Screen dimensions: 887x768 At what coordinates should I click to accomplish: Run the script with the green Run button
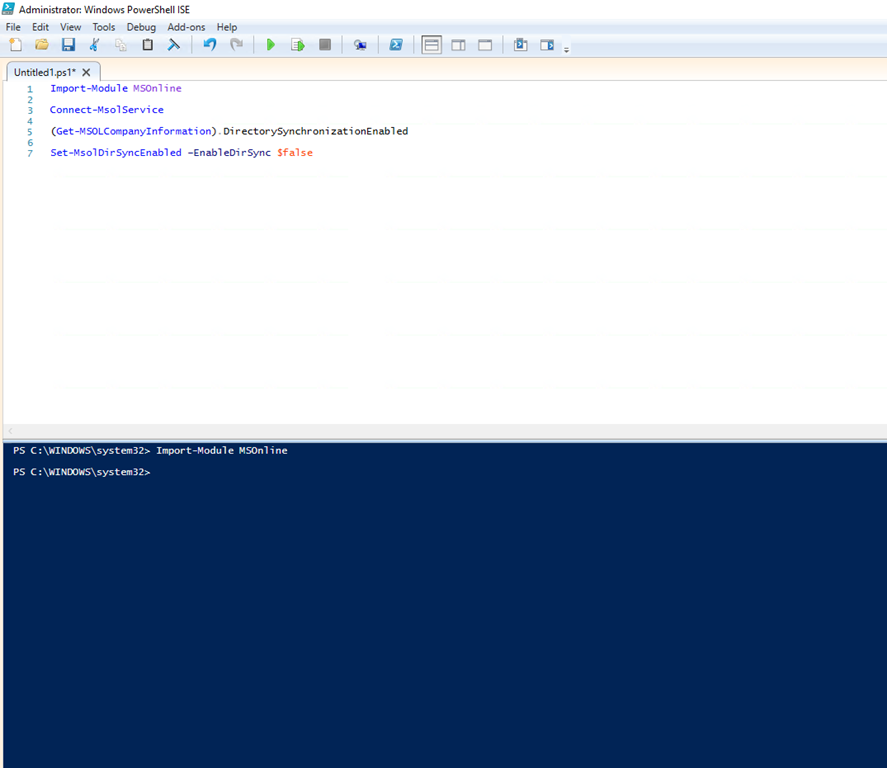coord(270,44)
